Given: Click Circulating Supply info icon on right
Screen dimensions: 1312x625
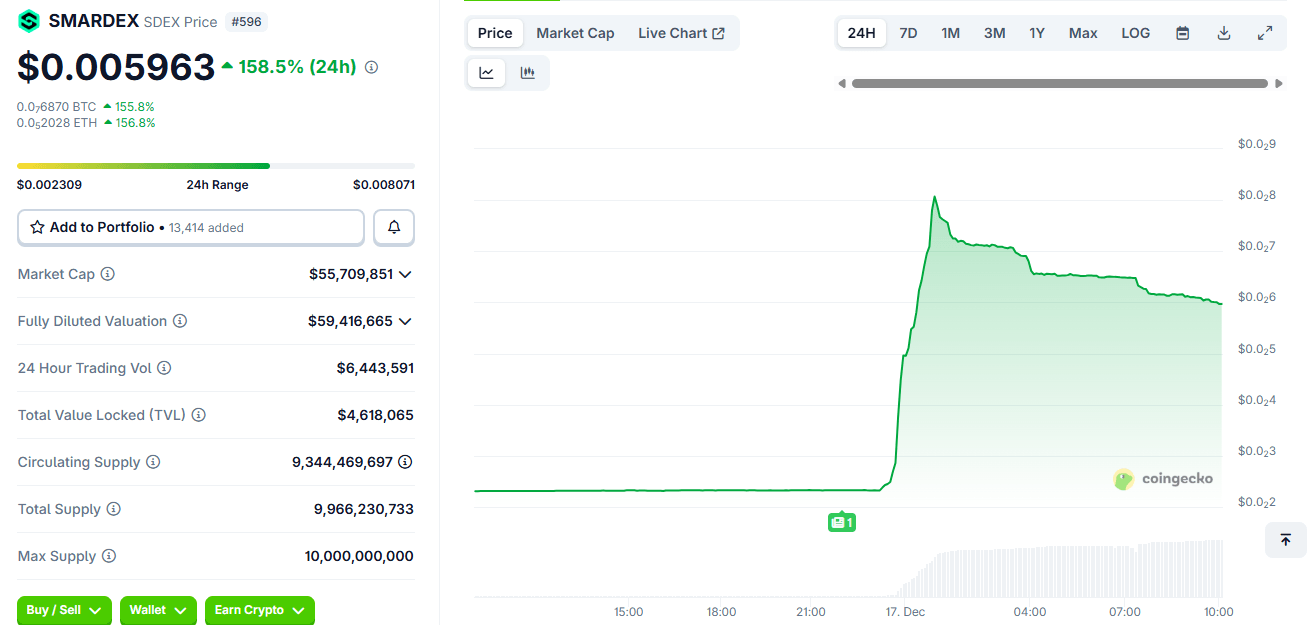Looking at the screenshot, I should click(x=405, y=462).
